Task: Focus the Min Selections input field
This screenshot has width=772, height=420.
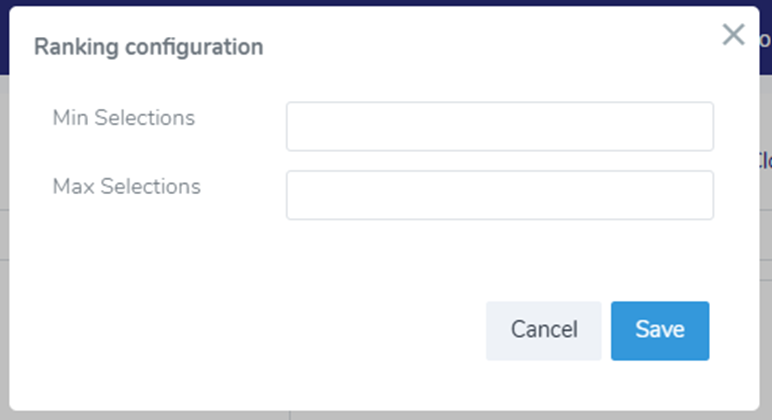Action: click(499, 126)
